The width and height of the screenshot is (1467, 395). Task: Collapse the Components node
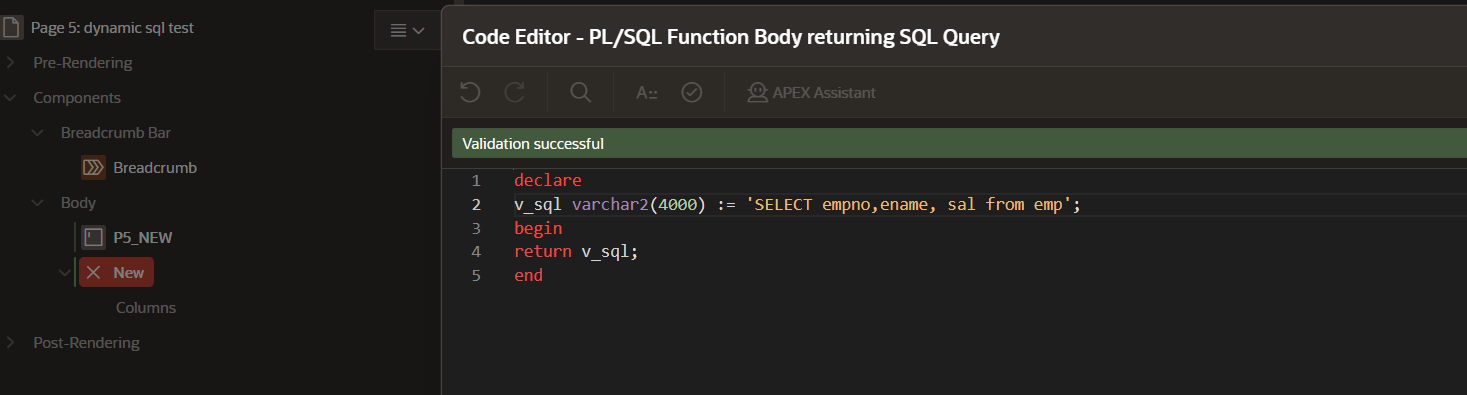(x=10, y=97)
